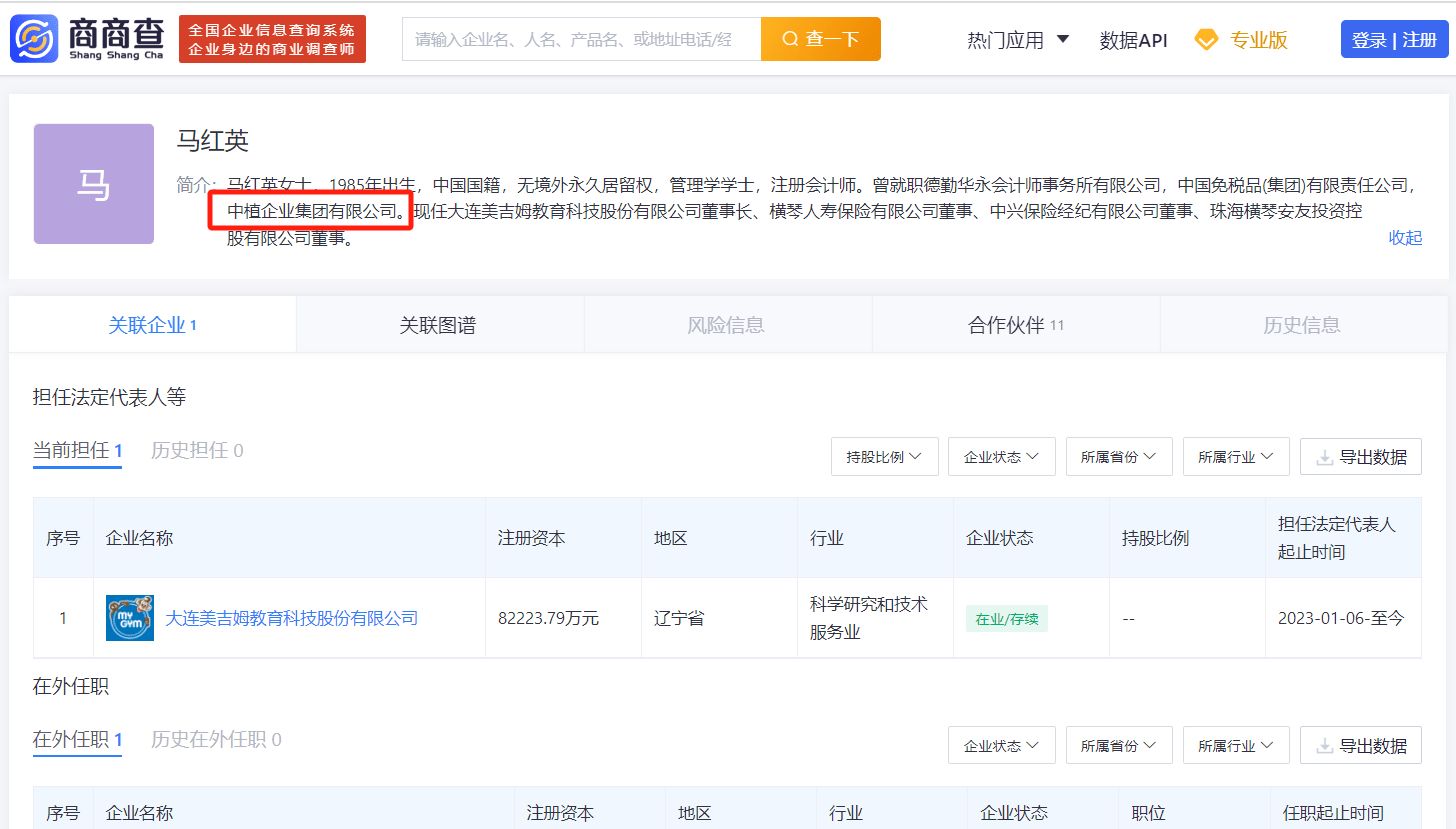Switch to the 历史信息 tab
1456x829 pixels.
[1302, 325]
